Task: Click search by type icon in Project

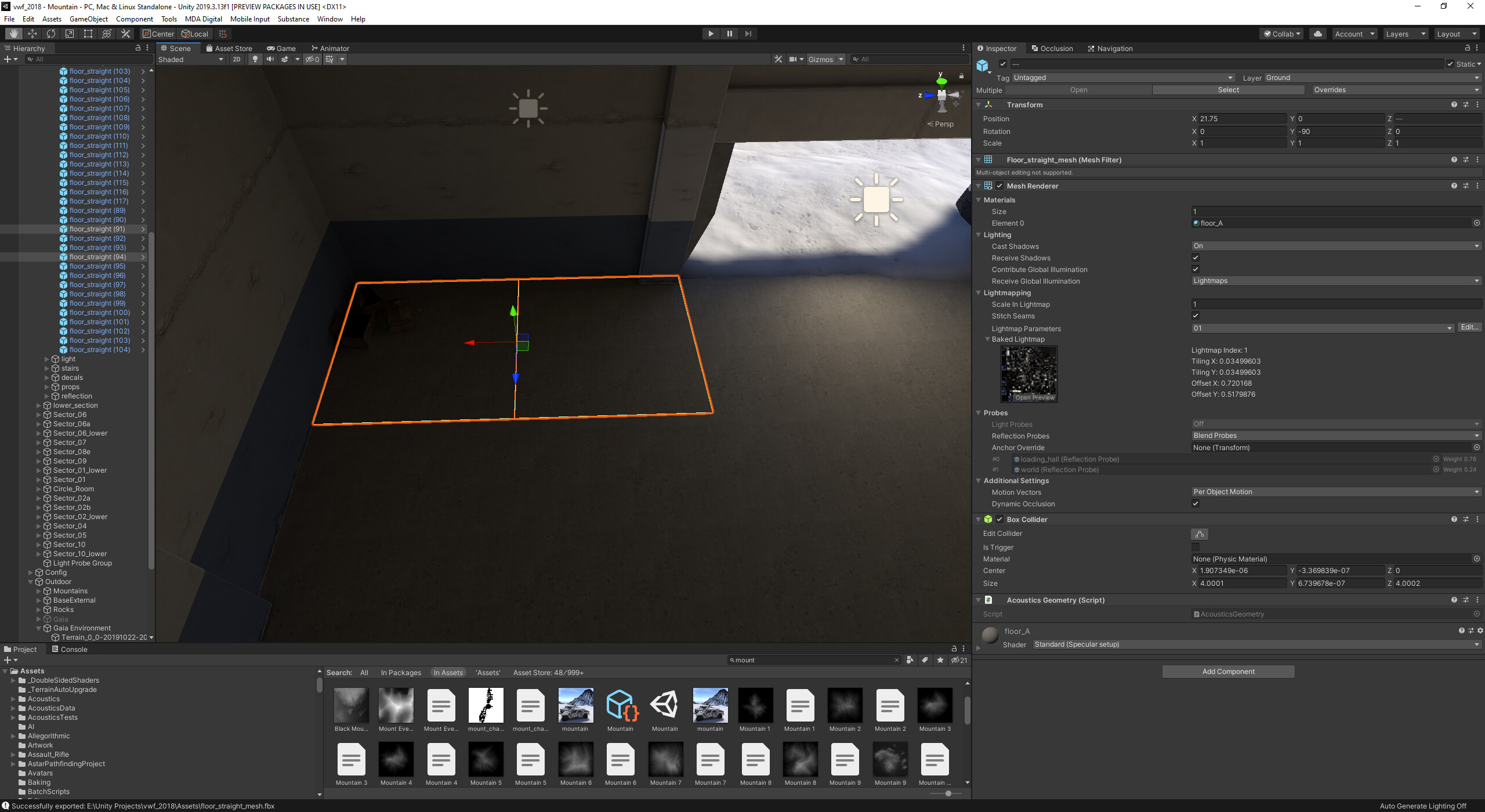Action: click(910, 660)
